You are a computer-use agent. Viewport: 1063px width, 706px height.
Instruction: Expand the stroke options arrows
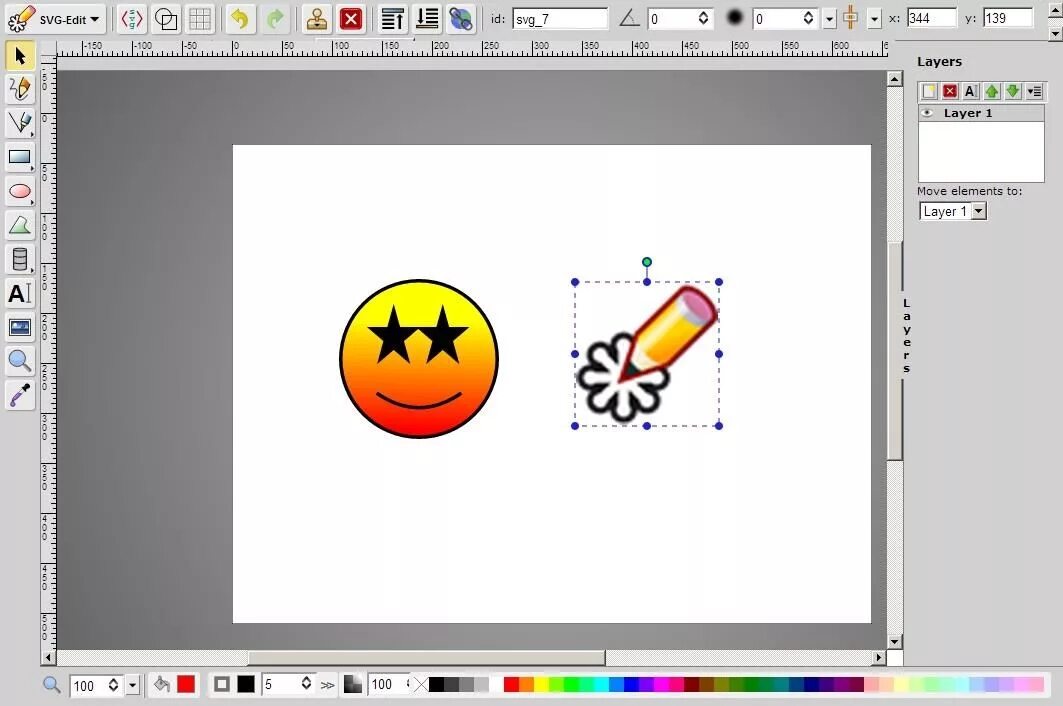pyautogui.click(x=327, y=686)
